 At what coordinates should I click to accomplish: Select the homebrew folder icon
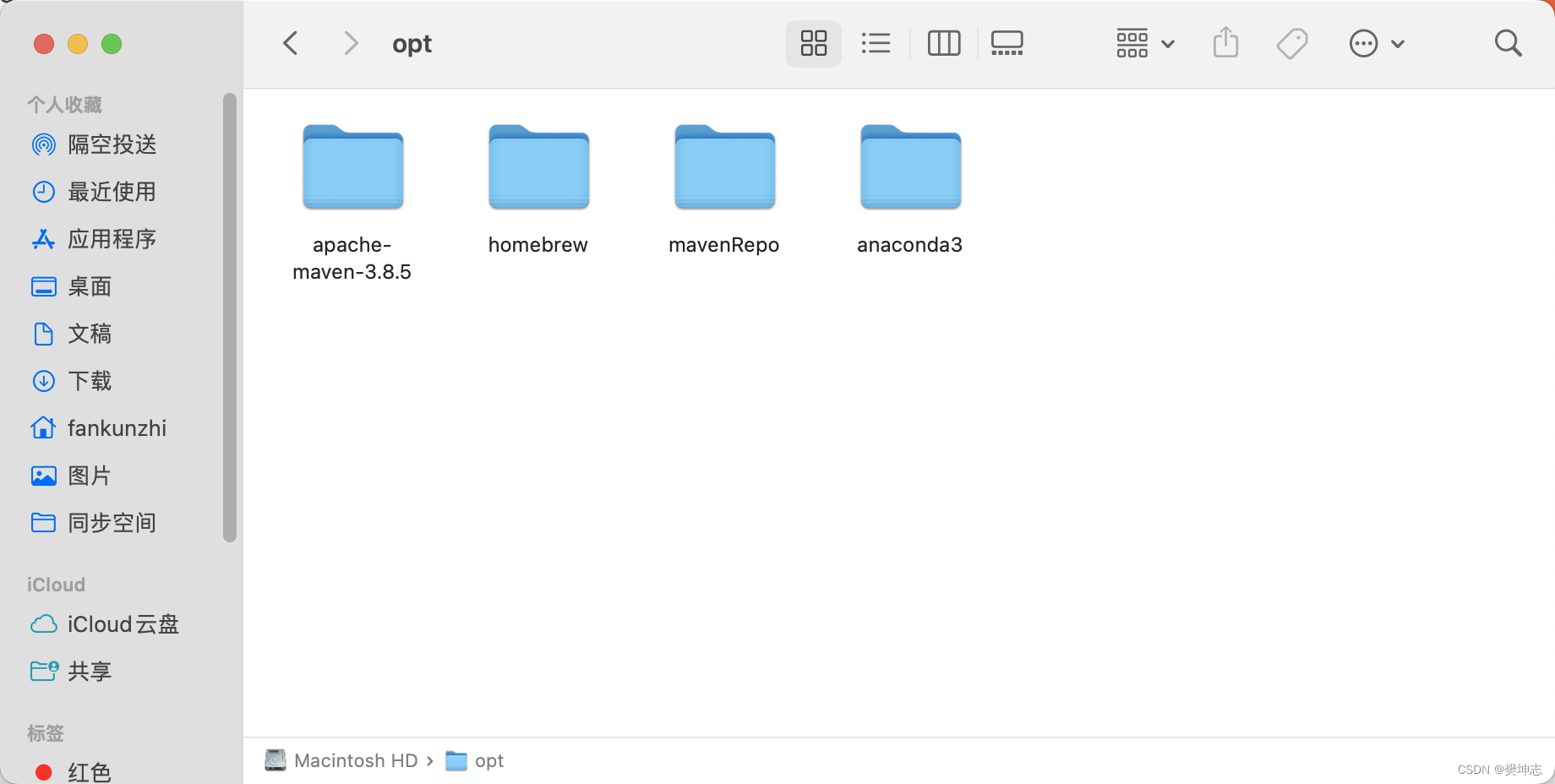pyautogui.click(x=539, y=167)
